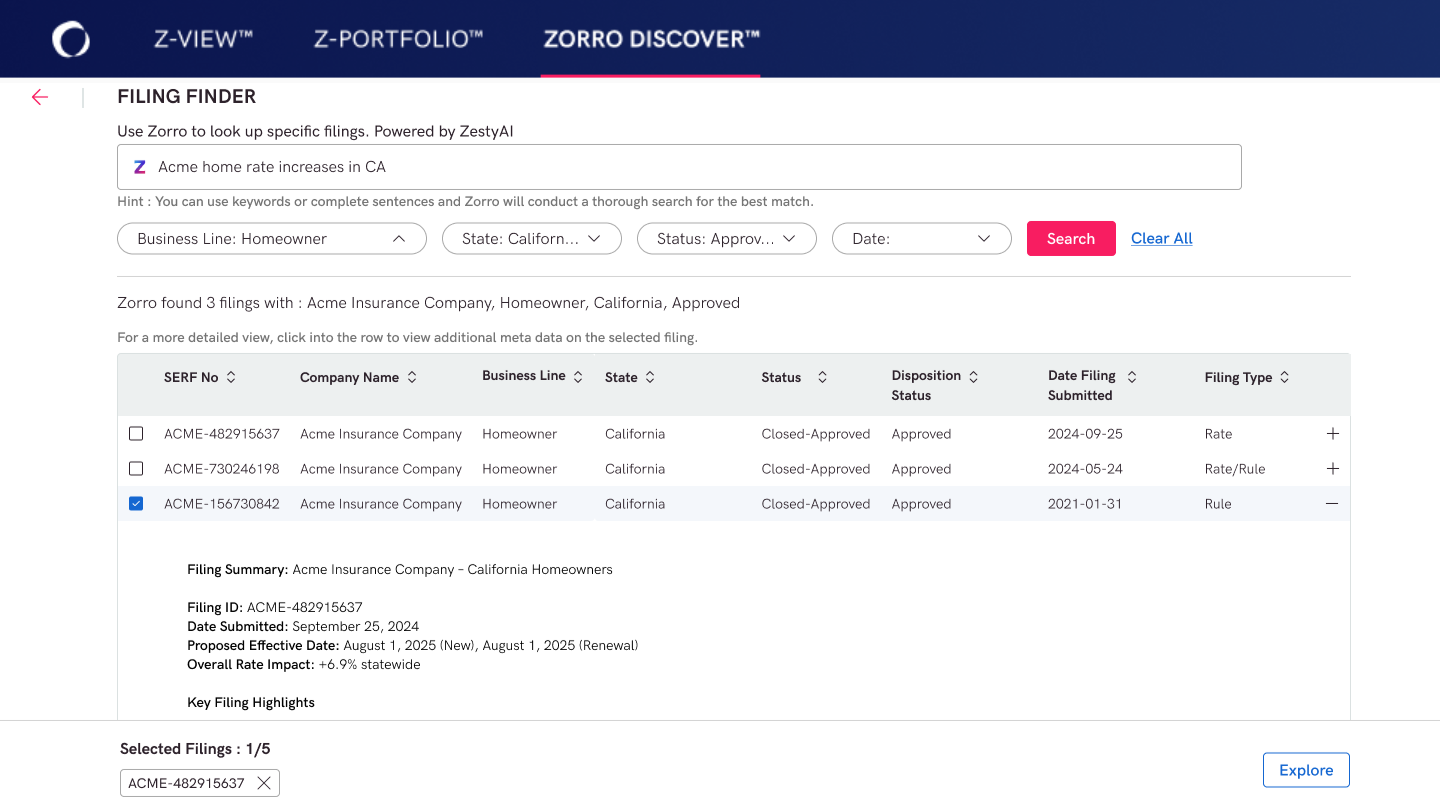Click the 2021-01-31 date cell
The image size is (1440, 800).
(1085, 504)
